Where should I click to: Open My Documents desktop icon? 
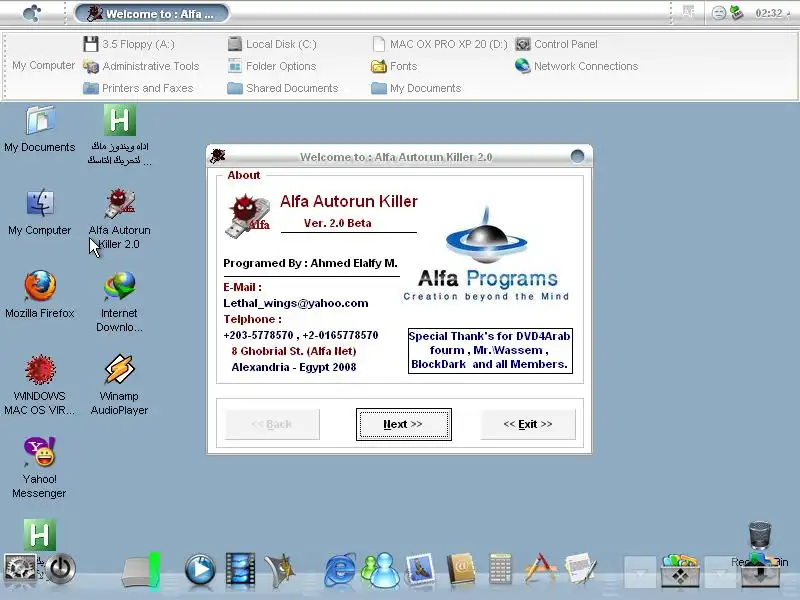(x=40, y=129)
